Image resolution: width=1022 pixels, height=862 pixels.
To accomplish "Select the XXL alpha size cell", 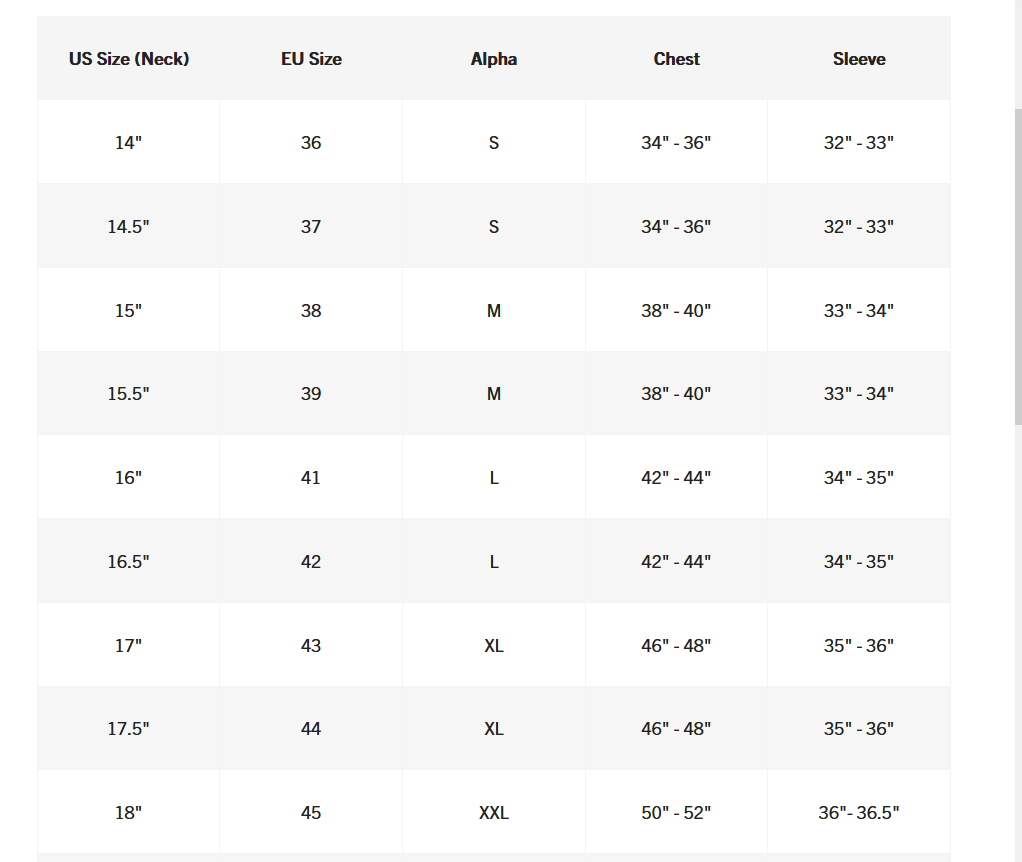I will (x=494, y=813).
